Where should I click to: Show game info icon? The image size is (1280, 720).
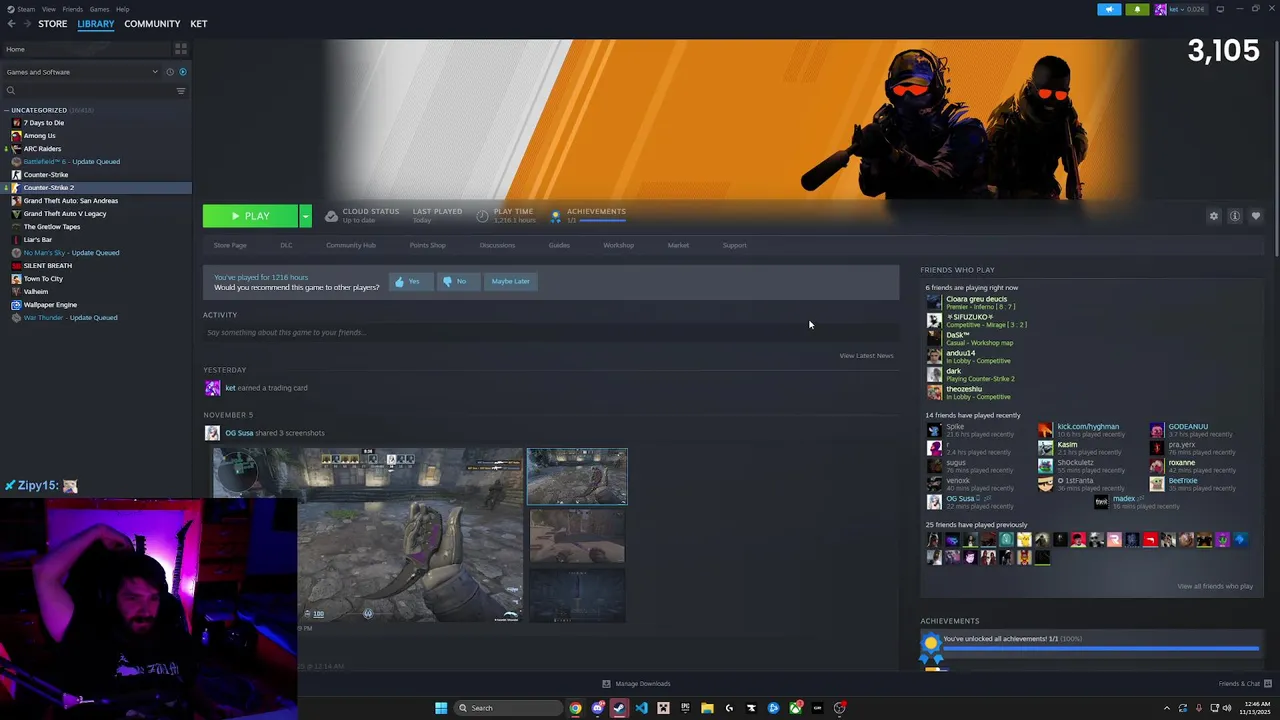pos(1235,216)
